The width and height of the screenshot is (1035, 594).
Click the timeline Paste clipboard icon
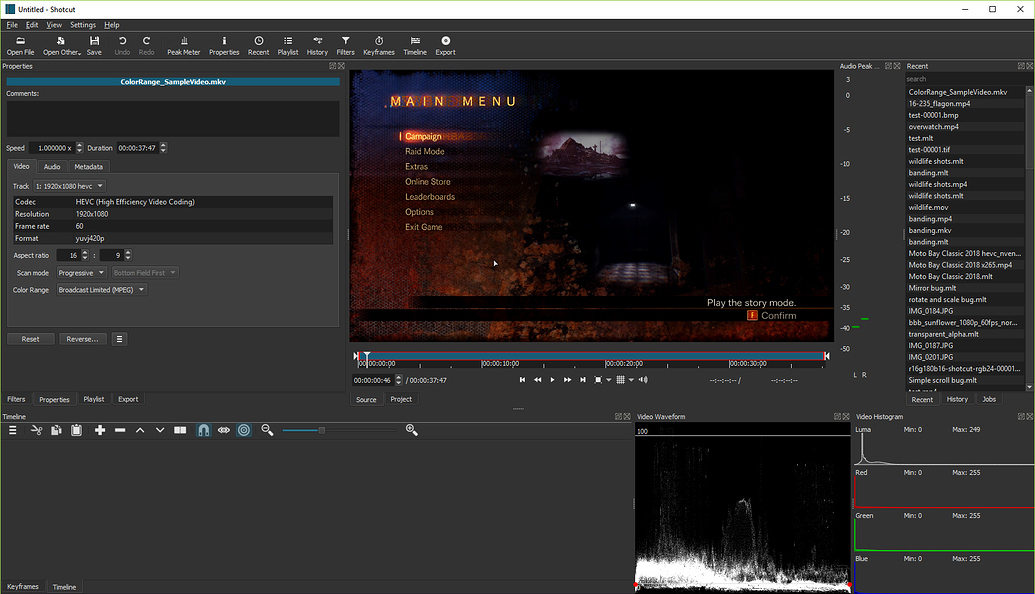(77, 430)
